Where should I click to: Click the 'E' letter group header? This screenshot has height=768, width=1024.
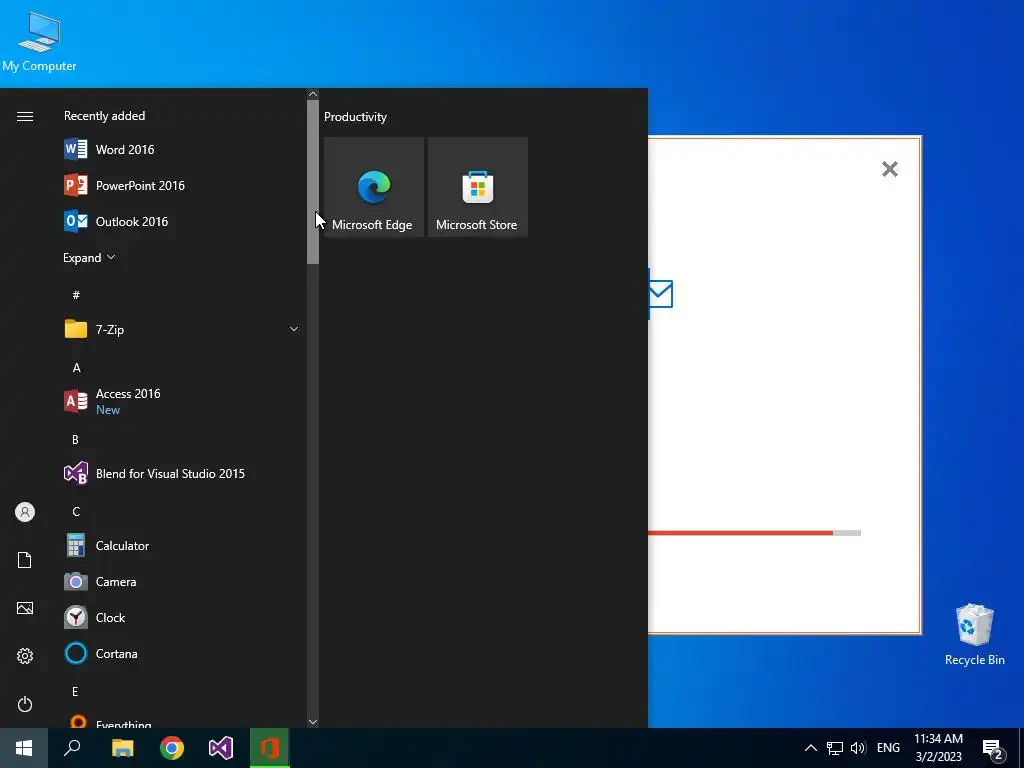point(75,691)
